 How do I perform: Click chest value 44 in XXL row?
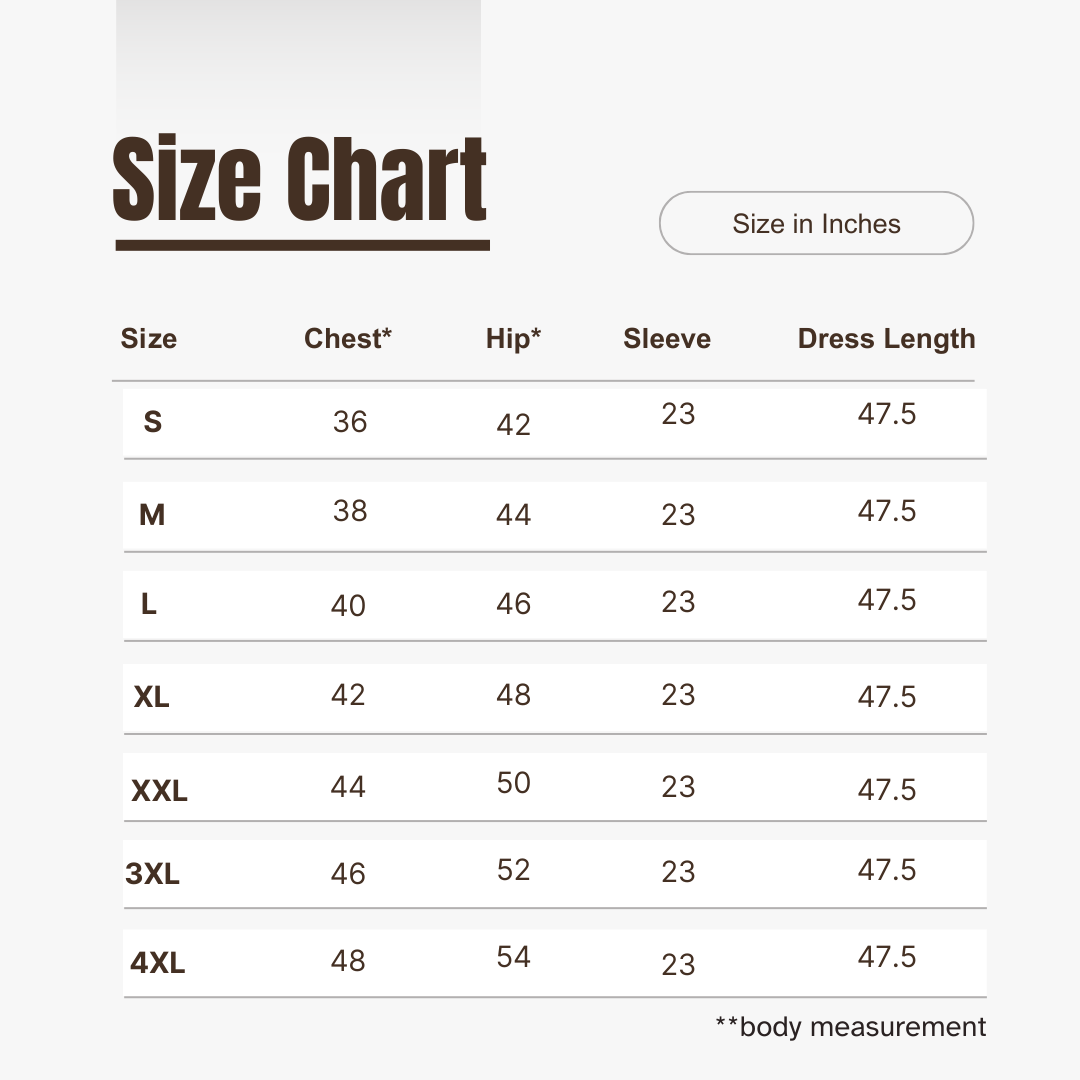click(x=348, y=787)
